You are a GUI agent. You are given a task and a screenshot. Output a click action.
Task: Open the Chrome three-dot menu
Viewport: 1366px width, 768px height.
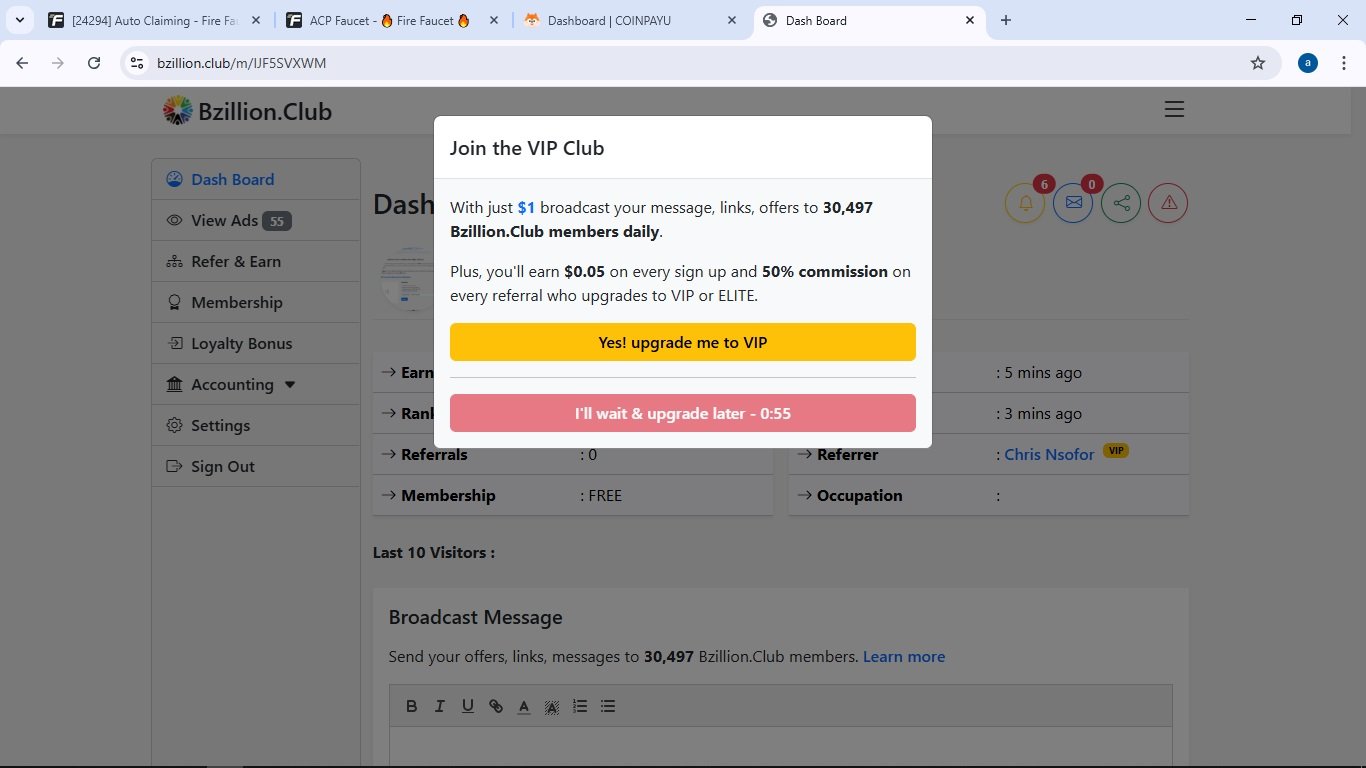pyautogui.click(x=1343, y=63)
